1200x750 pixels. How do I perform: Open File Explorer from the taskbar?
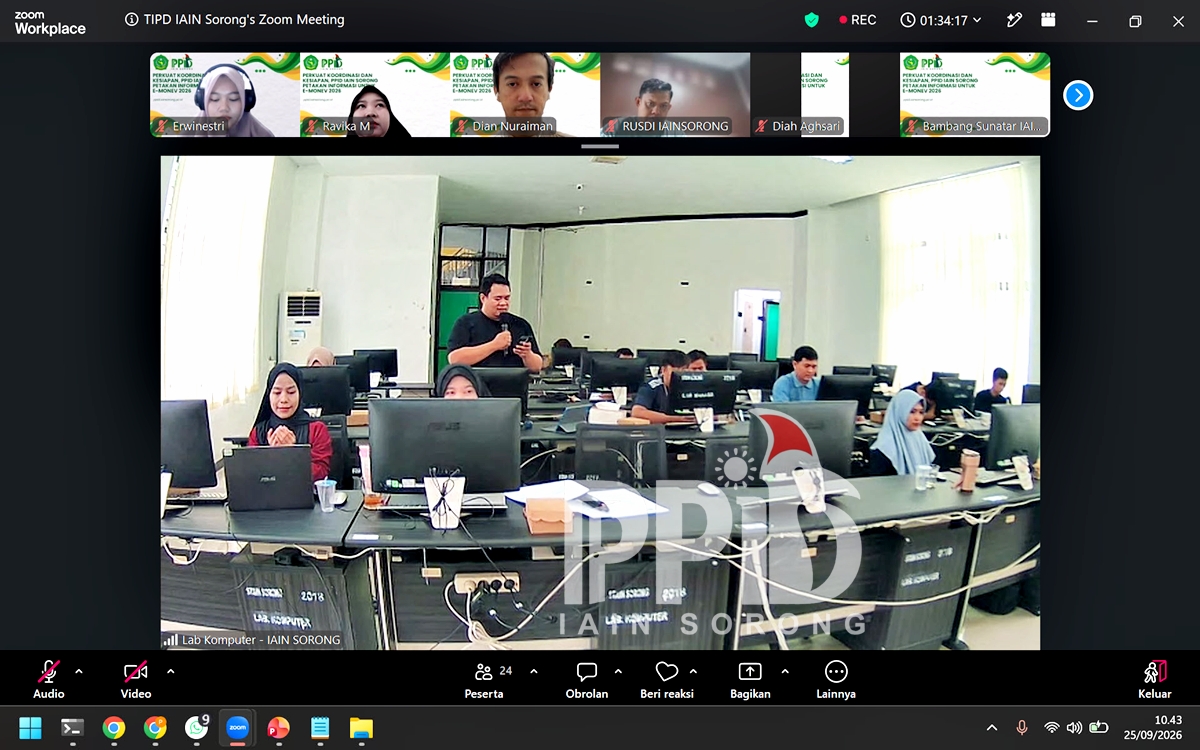point(361,727)
